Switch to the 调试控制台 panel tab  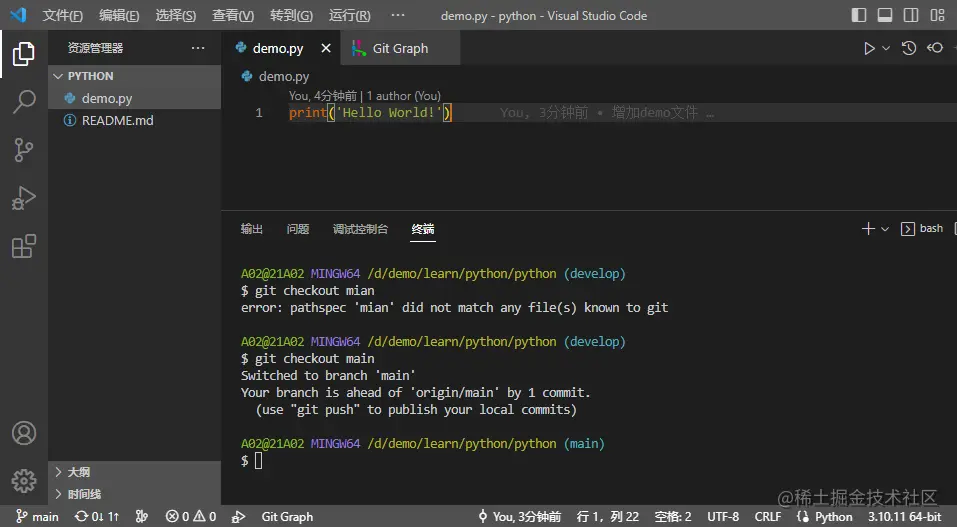pos(360,229)
